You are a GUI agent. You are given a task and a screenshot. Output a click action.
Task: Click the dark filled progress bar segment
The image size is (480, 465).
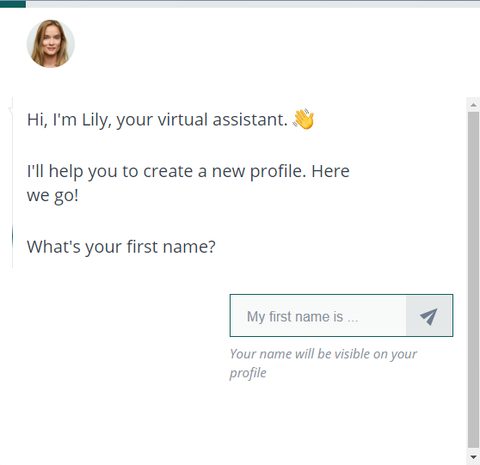point(13,4)
